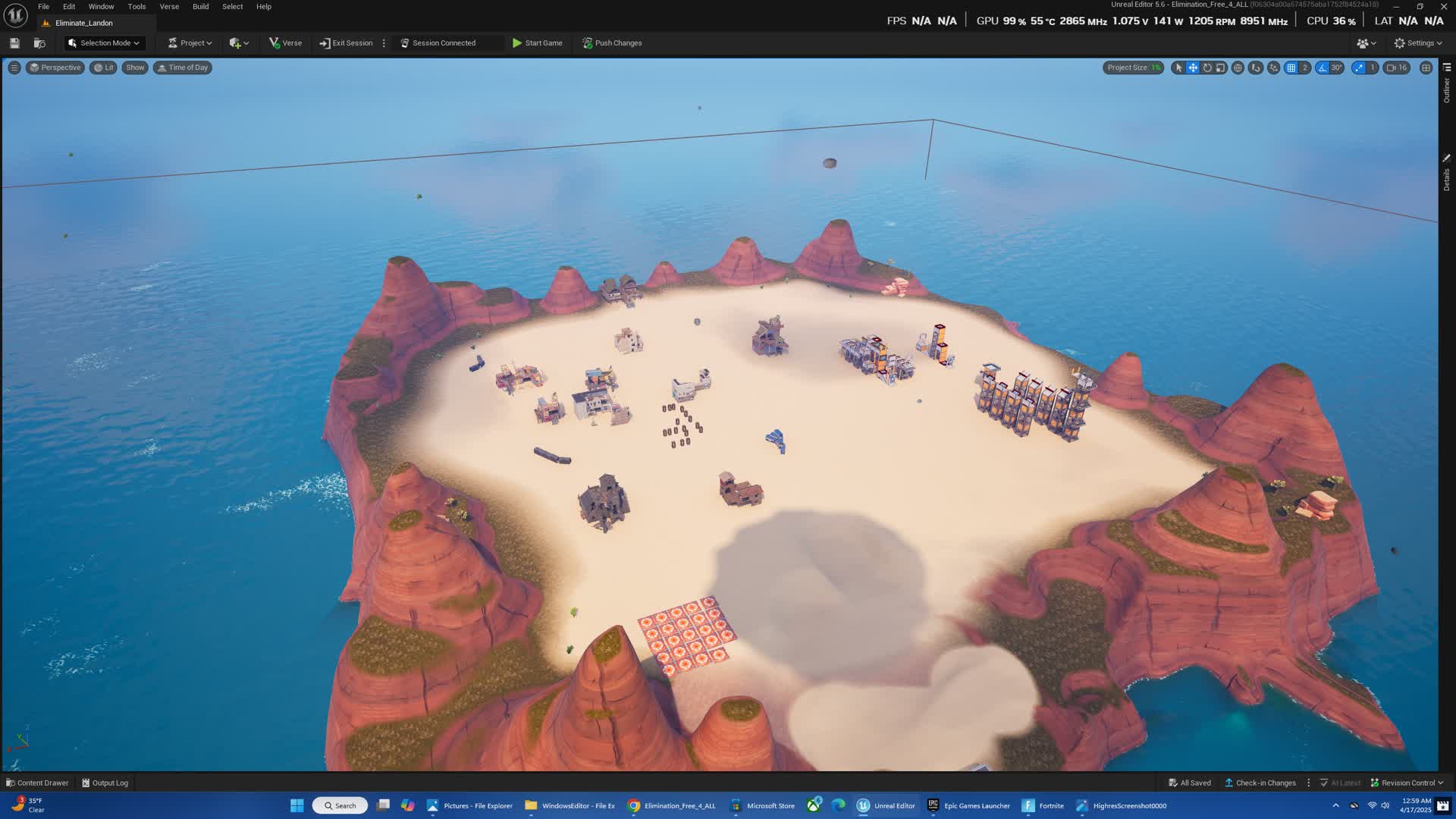Click the Push Changes button
This screenshot has width=1456, height=819.
click(612, 43)
